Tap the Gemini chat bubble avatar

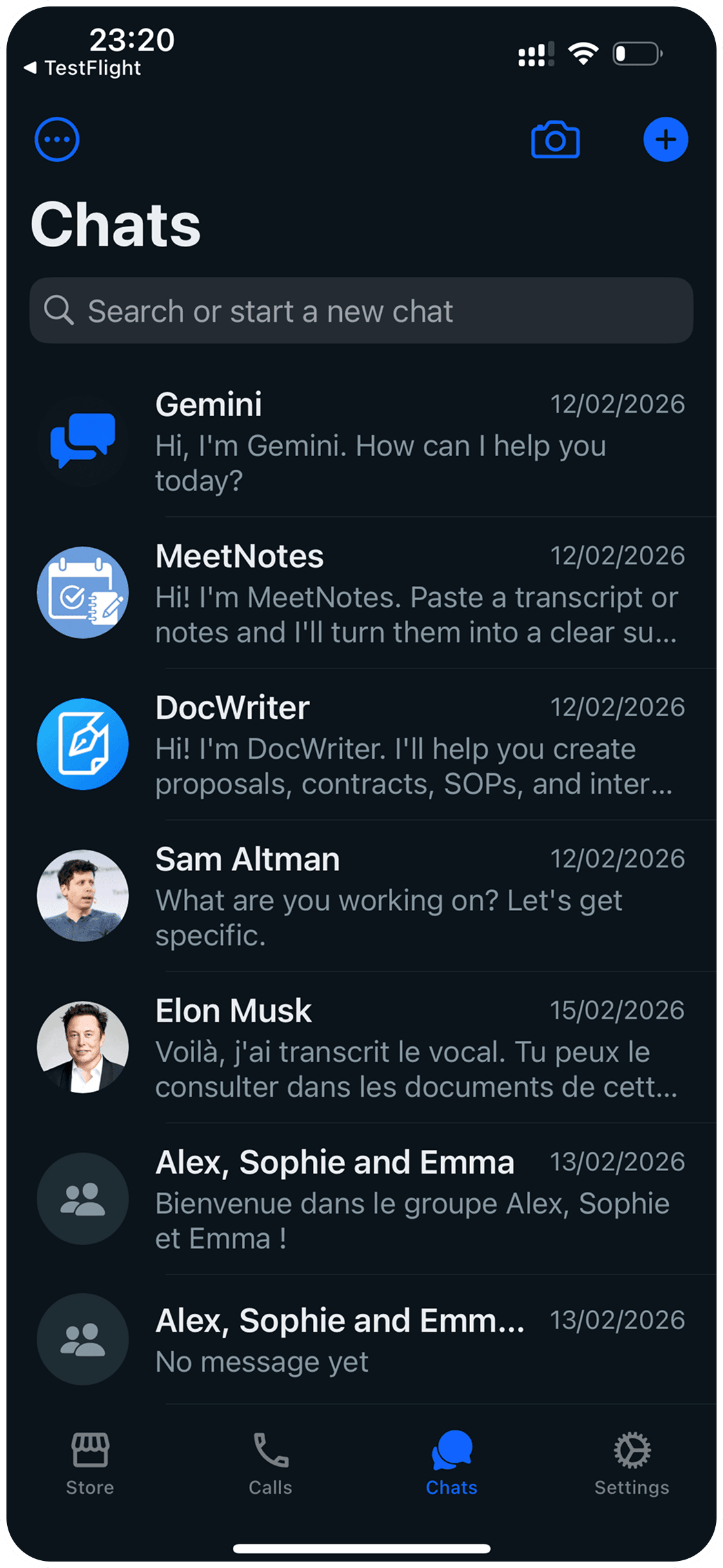(83, 441)
